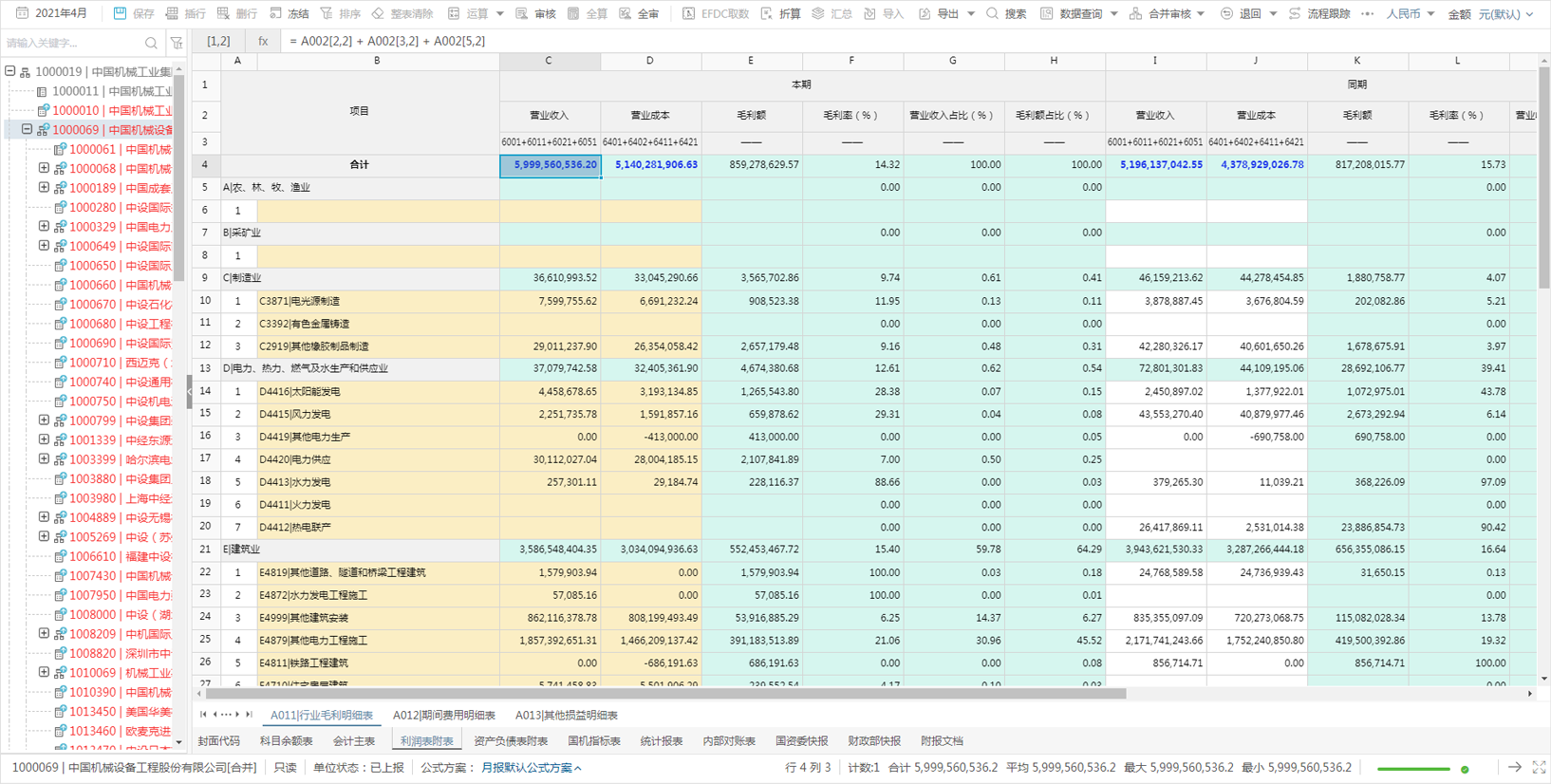This screenshot has height=784, width=1551.
Task: Click the filter icon beside keyword search
Action: (177, 43)
